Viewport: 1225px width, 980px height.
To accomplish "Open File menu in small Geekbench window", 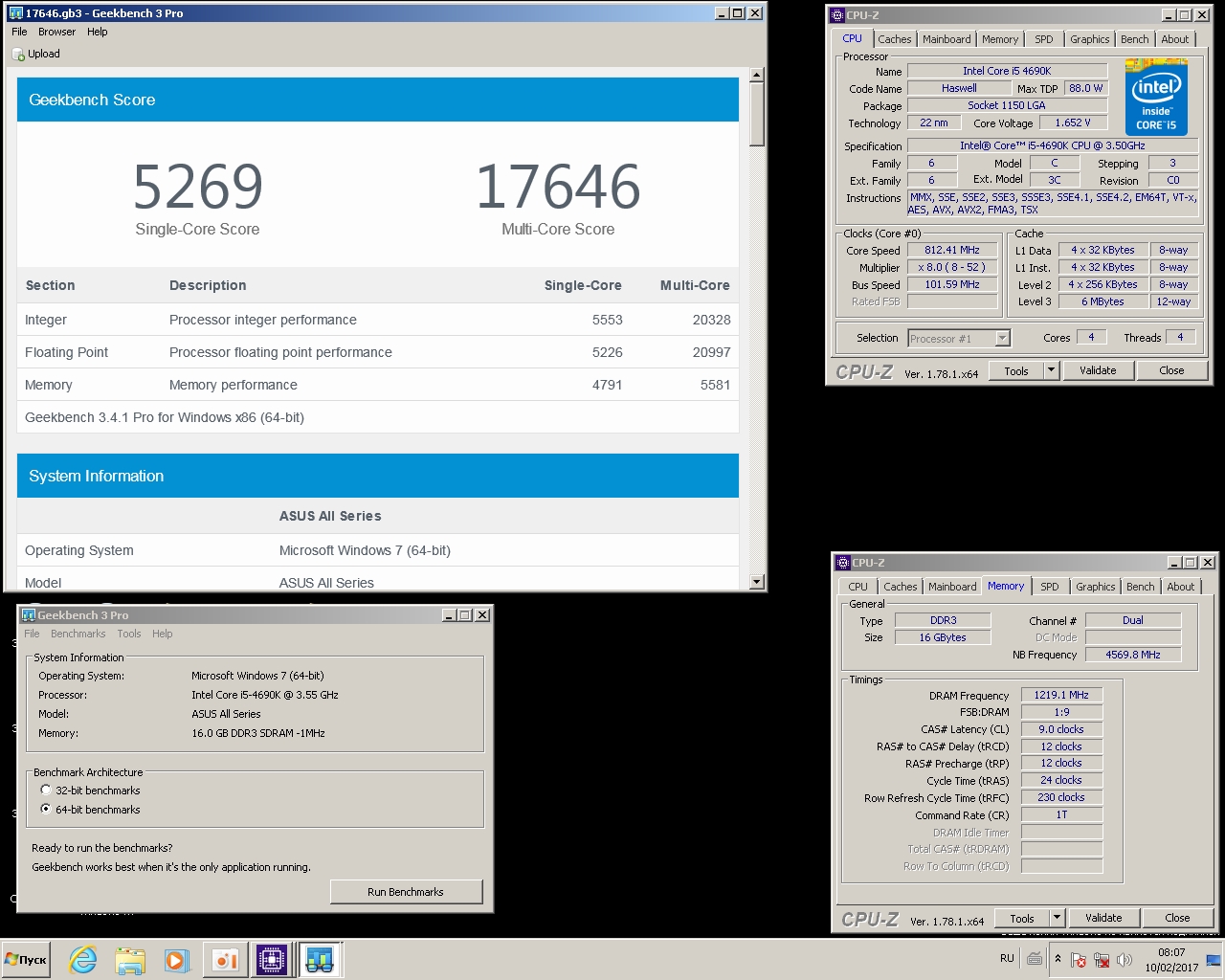I will (32, 634).
